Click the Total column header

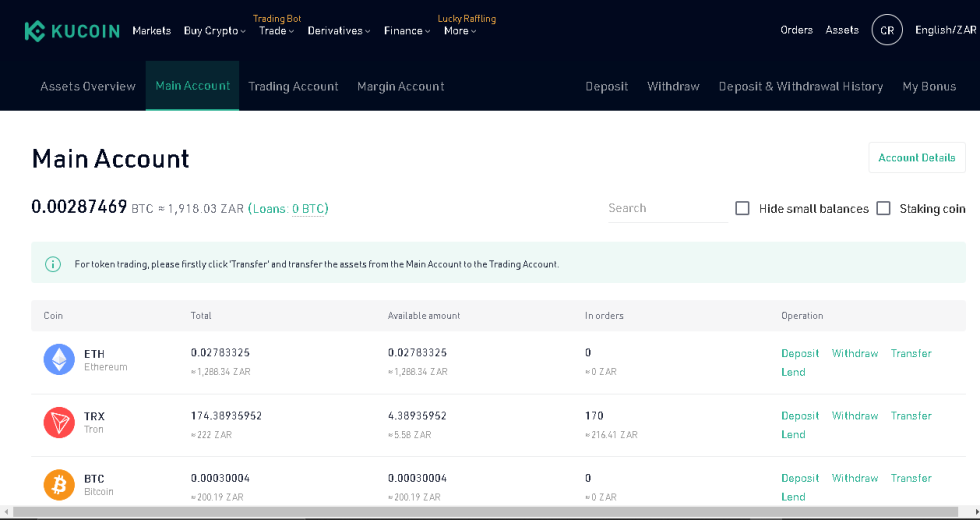pyautogui.click(x=201, y=316)
